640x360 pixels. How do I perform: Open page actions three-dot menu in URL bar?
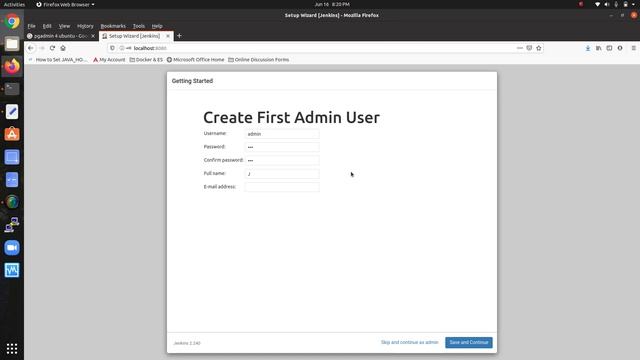[x=520, y=48]
